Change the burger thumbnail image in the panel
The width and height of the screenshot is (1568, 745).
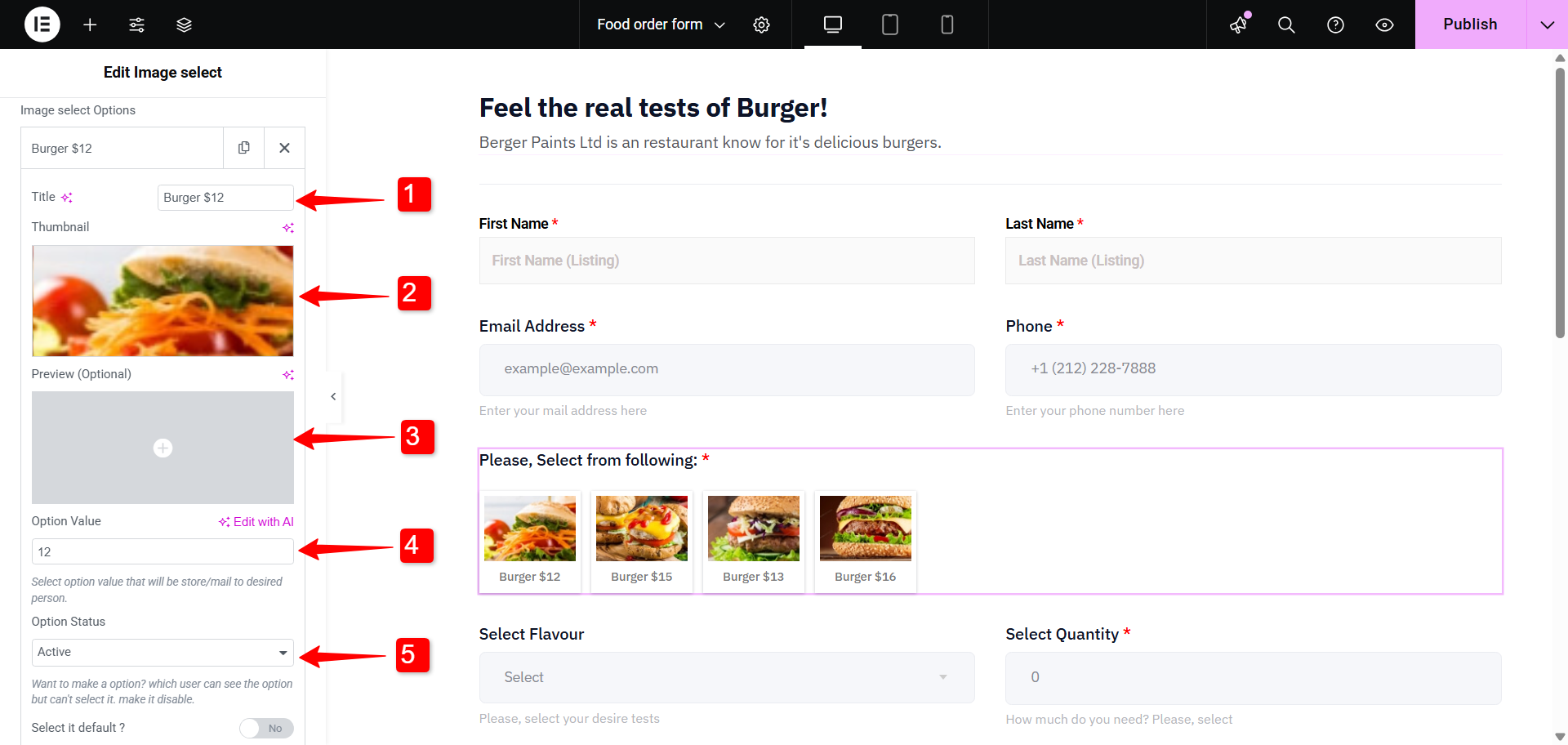(163, 301)
